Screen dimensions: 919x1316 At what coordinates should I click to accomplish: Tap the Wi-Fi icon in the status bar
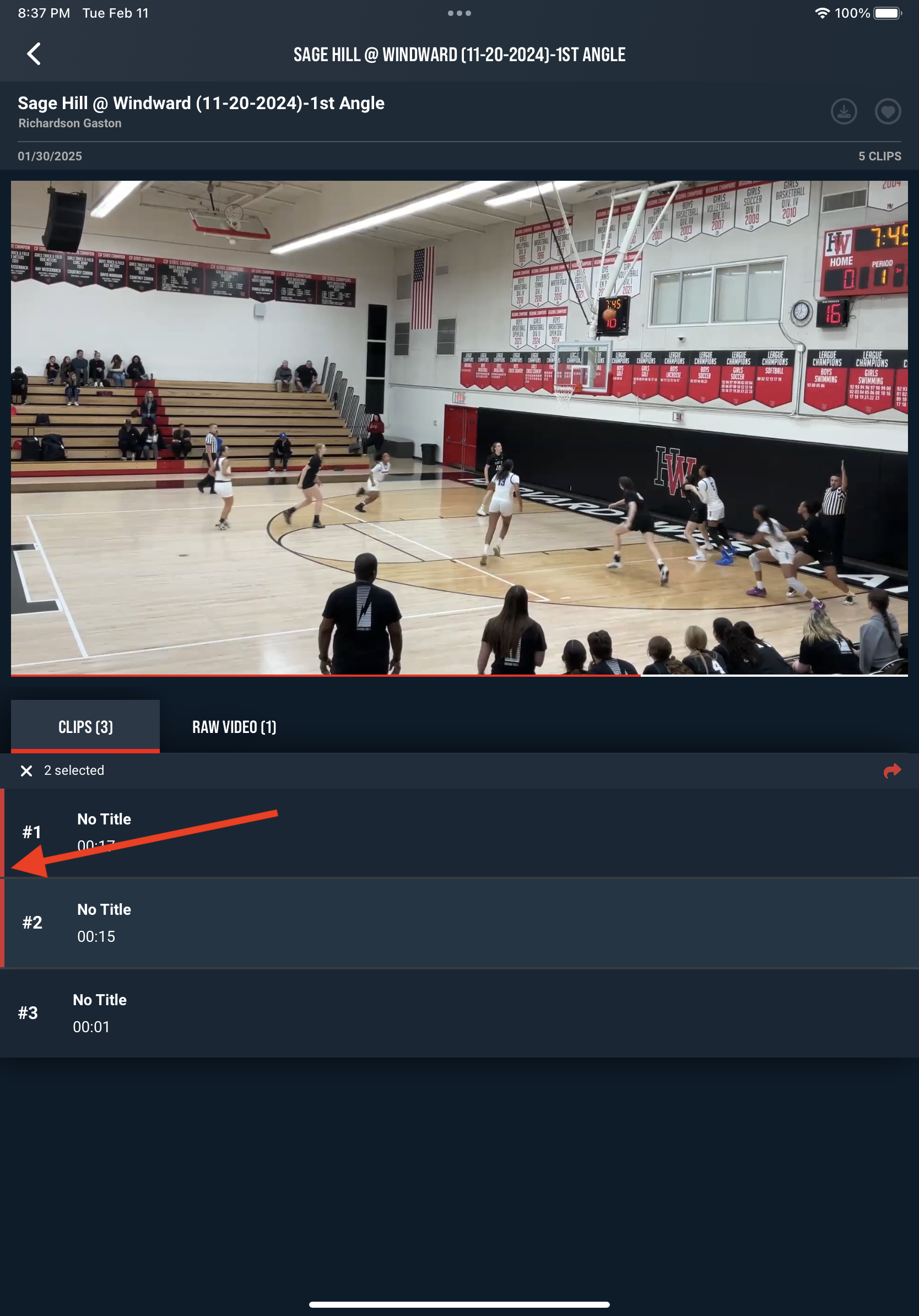pyautogui.click(x=822, y=13)
